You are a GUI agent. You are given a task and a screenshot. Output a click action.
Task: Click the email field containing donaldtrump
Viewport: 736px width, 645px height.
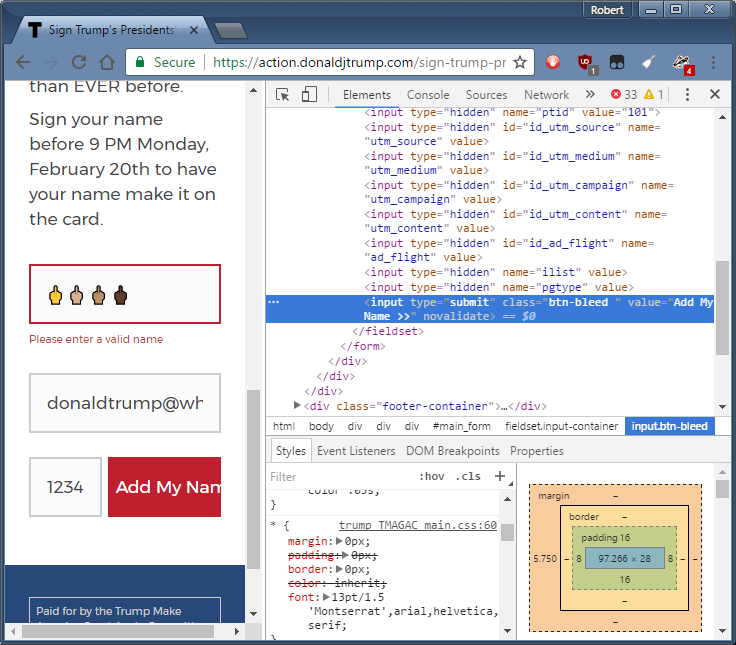[x=125, y=403]
